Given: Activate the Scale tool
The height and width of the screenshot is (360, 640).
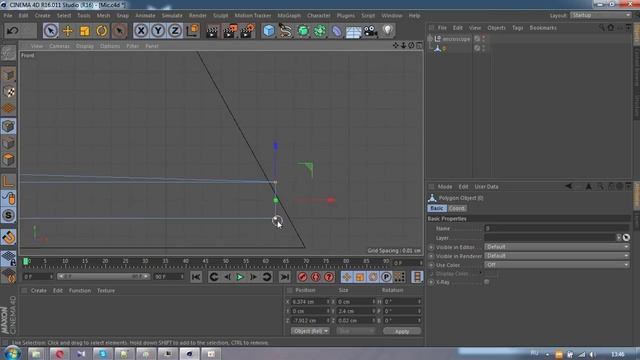Looking at the screenshot, I should 84,31.
